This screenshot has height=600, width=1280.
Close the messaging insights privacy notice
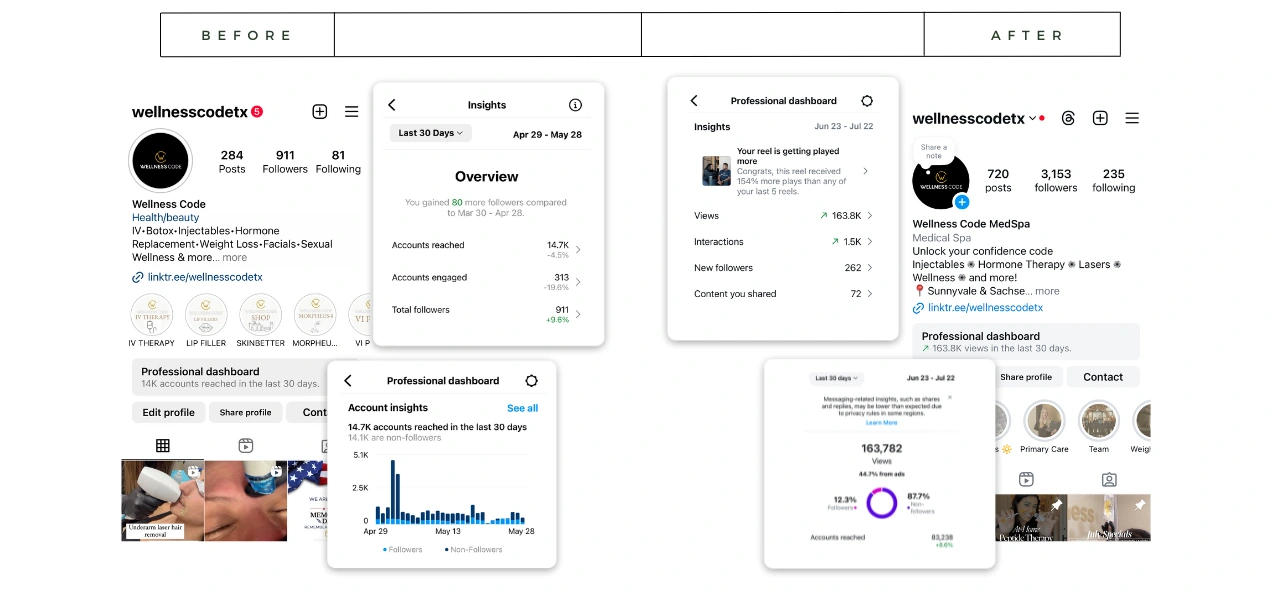click(x=950, y=397)
